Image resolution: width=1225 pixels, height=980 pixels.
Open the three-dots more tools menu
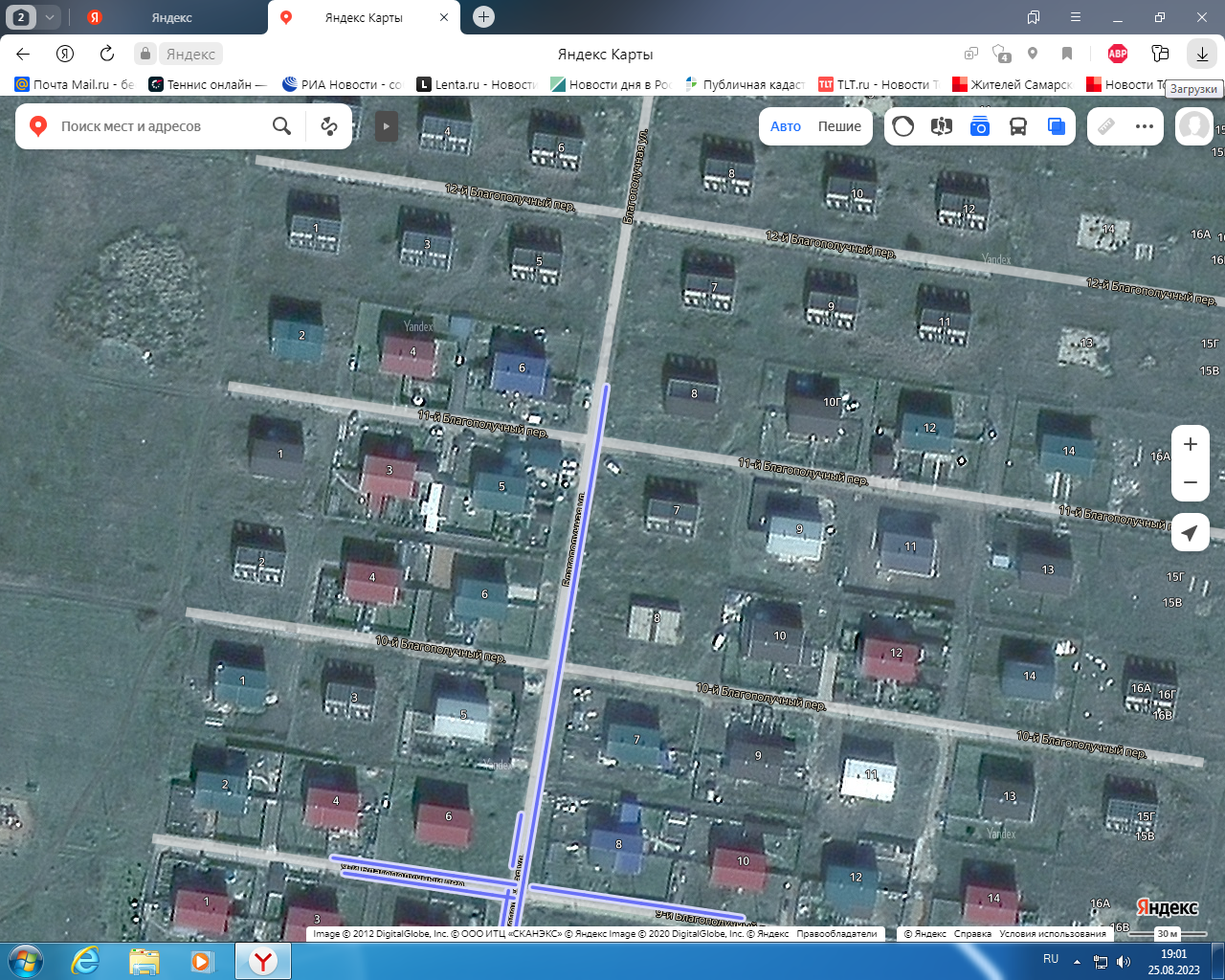point(1145,126)
